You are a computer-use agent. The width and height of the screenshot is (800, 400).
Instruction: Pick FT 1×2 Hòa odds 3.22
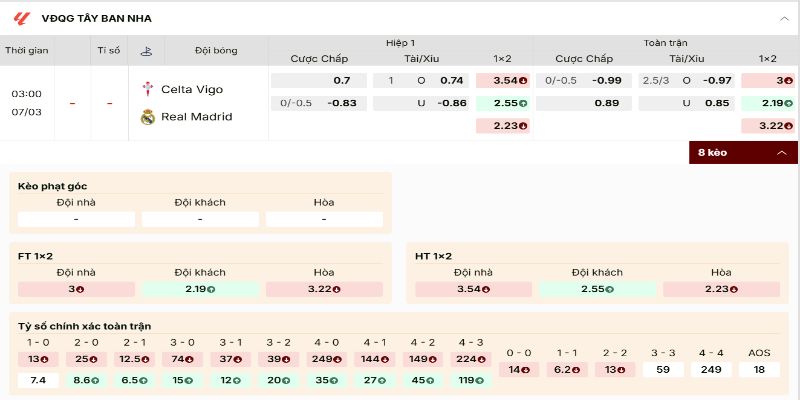pos(324,289)
